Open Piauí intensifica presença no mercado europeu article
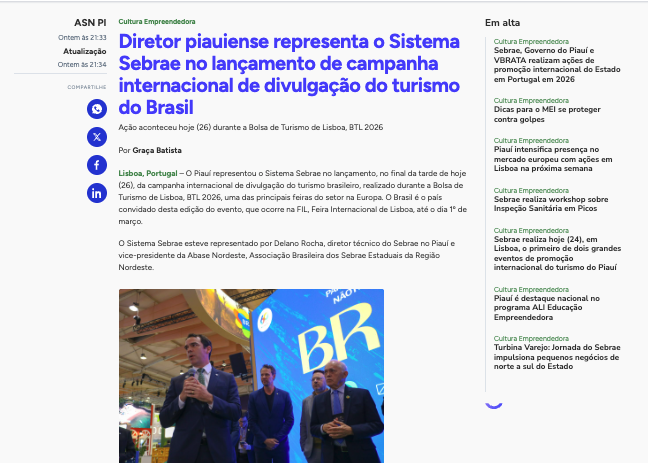 click(x=553, y=159)
